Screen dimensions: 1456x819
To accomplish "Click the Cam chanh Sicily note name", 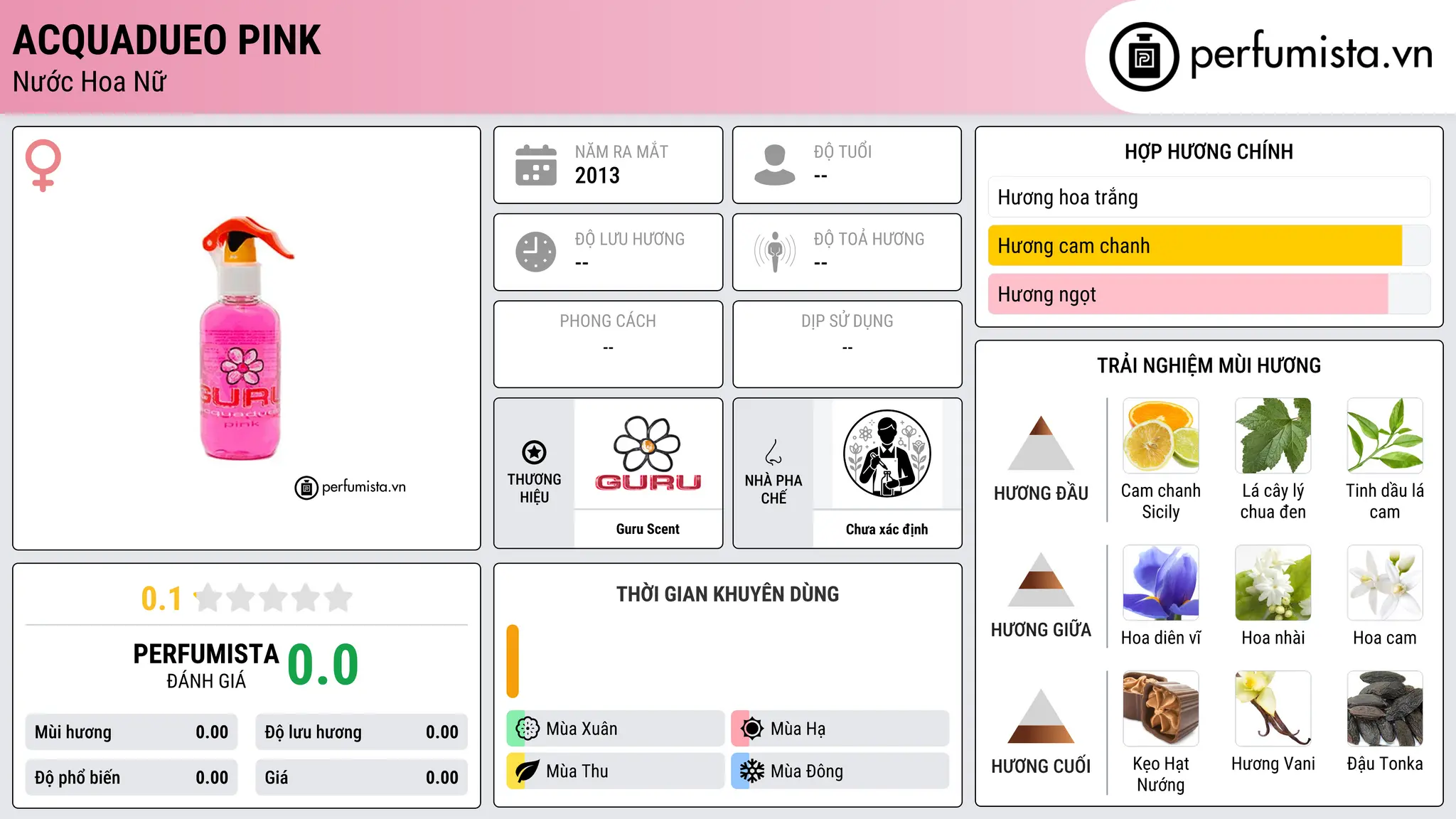I will point(1161,501).
